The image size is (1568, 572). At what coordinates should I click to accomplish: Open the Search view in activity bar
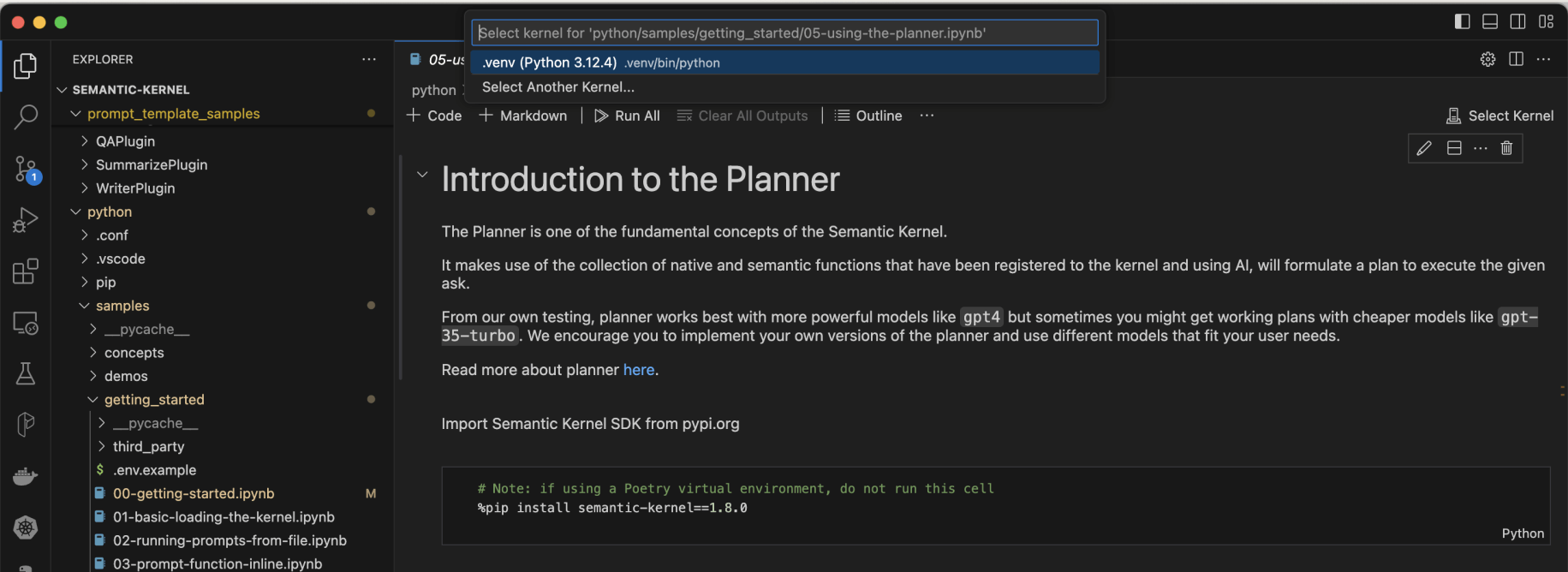tap(26, 116)
